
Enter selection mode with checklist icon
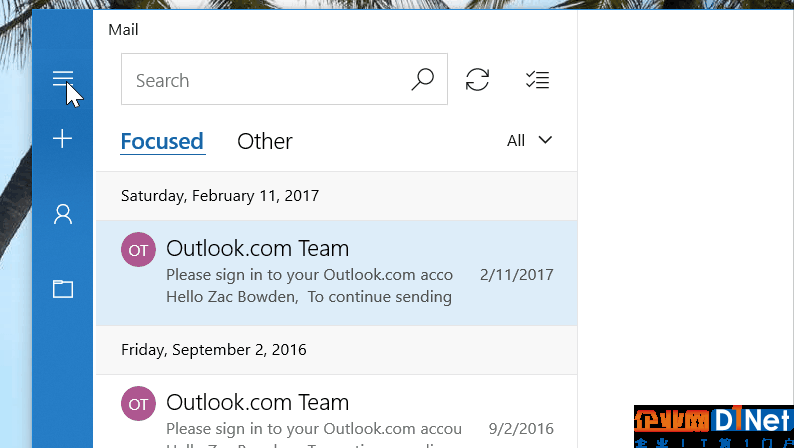point(537,79)
